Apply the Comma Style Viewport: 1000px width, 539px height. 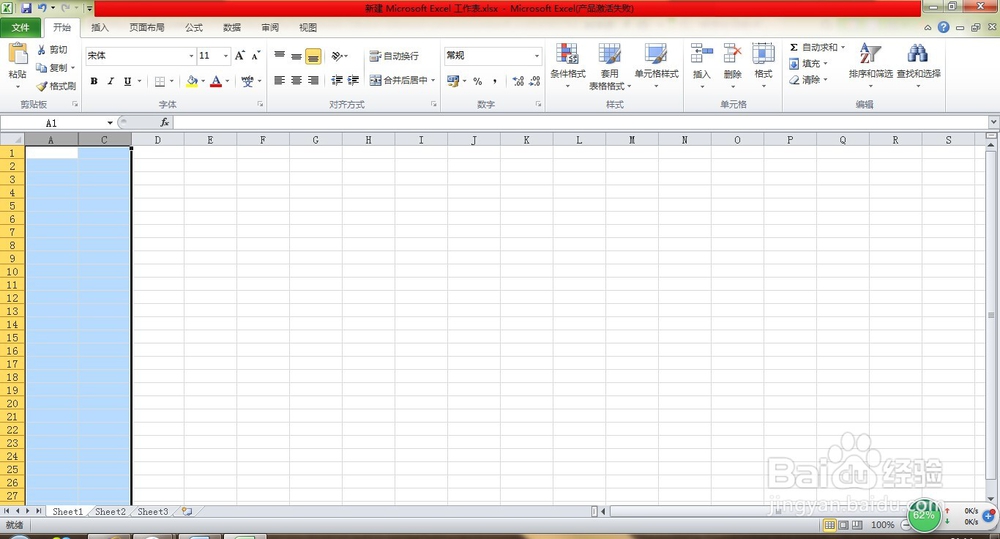tap(494, 81)
